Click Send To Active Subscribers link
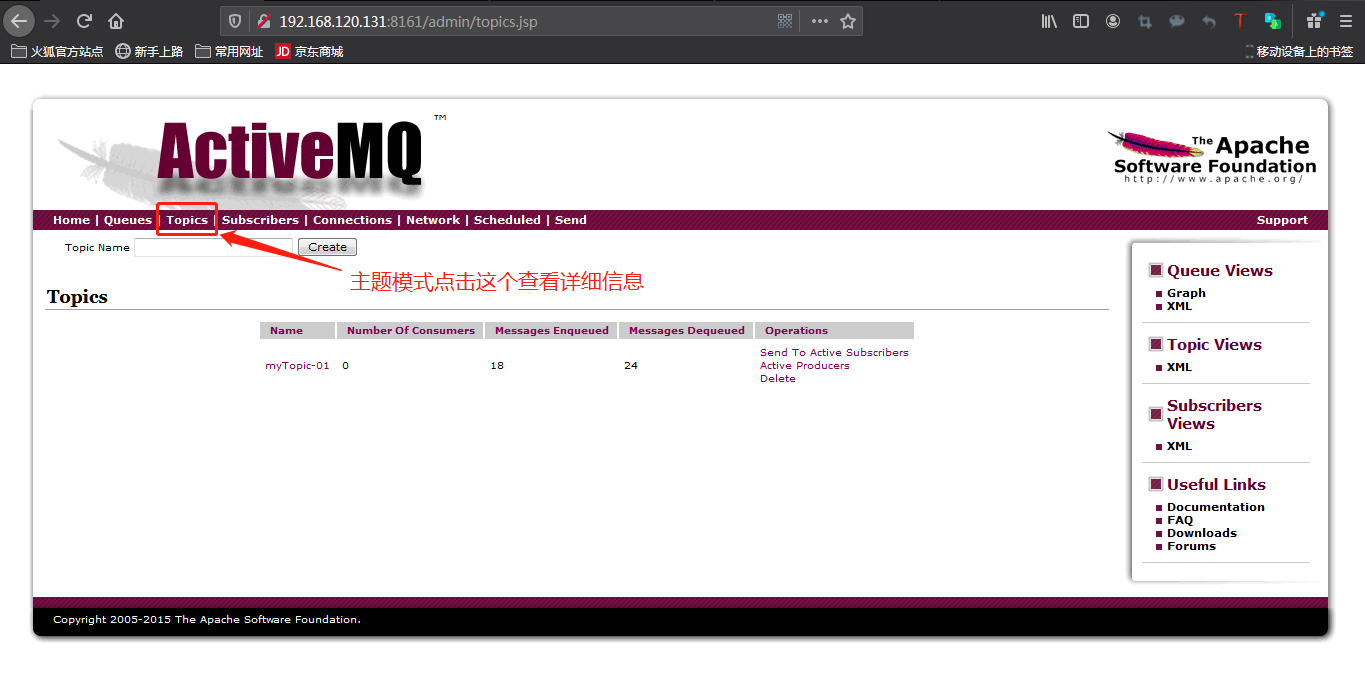 (x=834, y=352)
